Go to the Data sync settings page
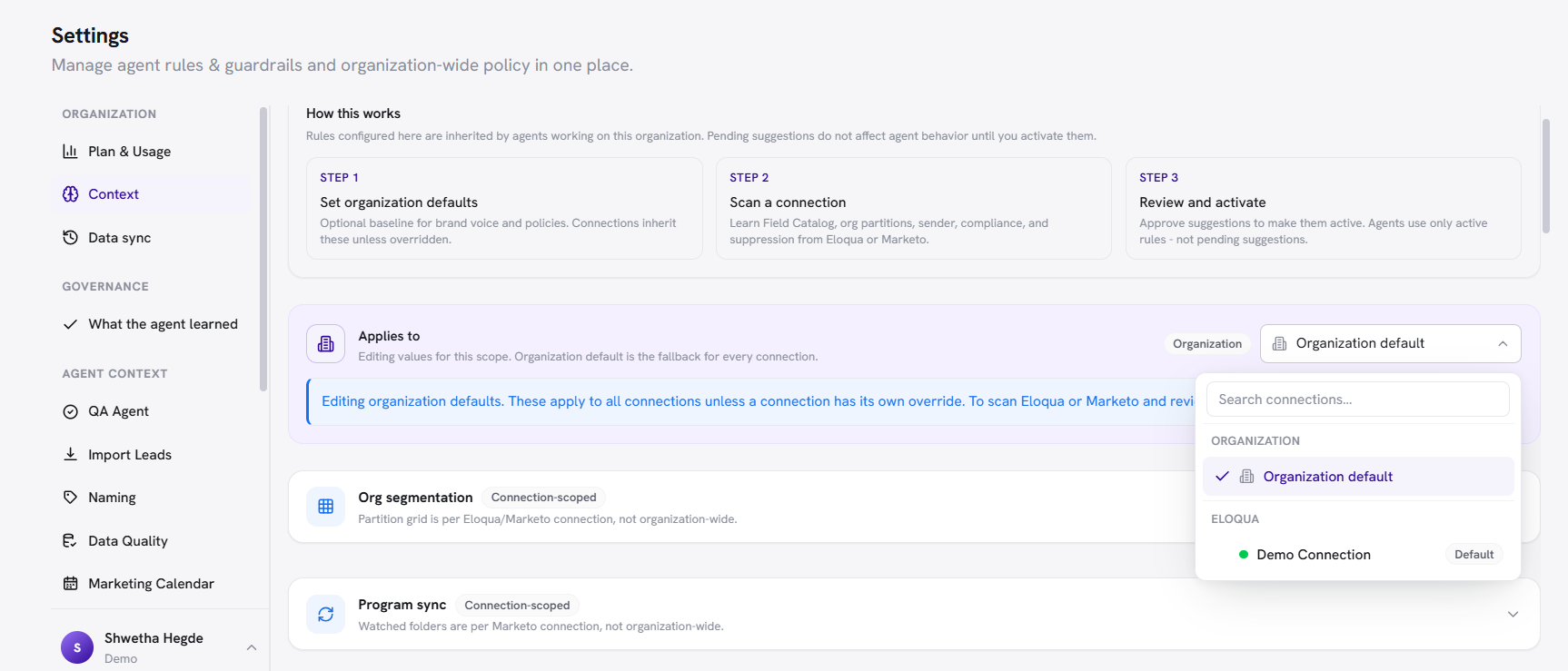Image resolution: width=1568 pixels, height=671 pixels. (x=150, y=238)
